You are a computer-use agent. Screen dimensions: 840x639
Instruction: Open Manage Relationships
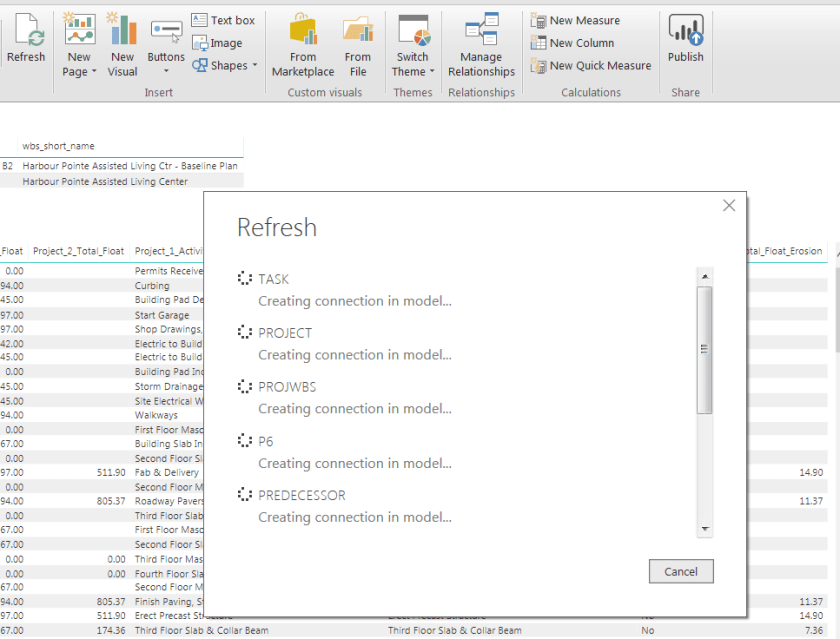(x=481, y=45)
